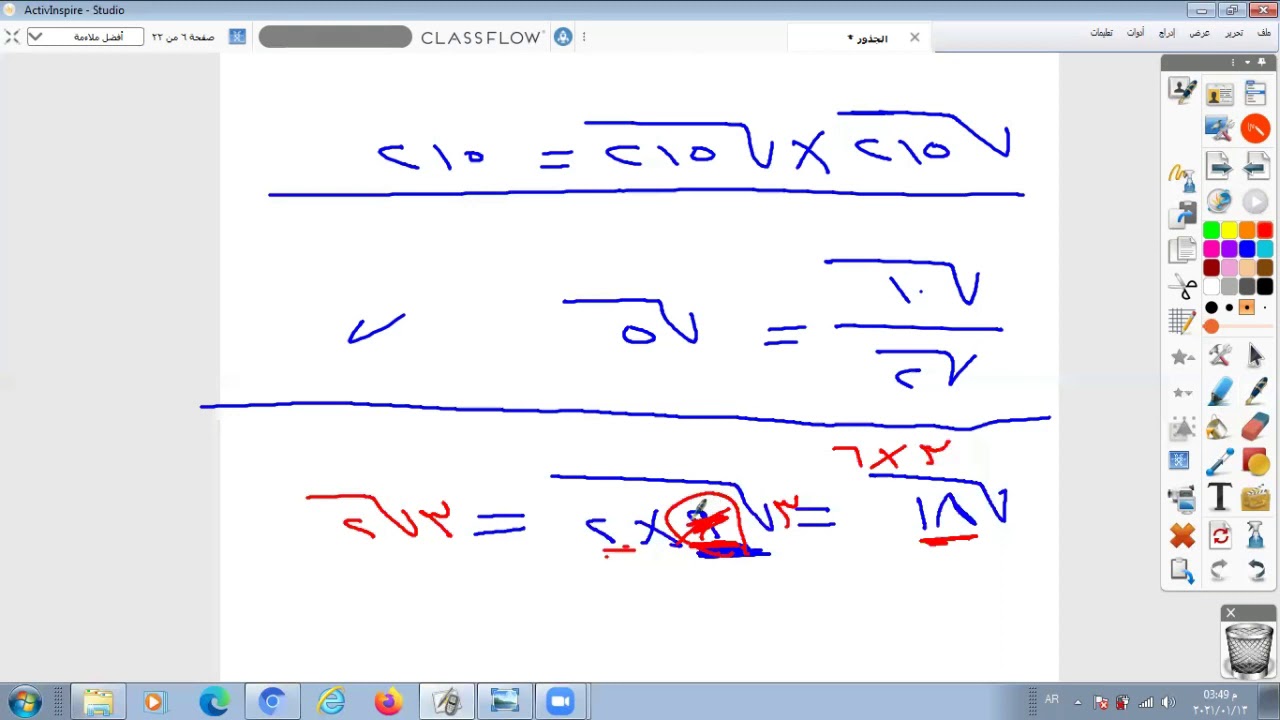Open Windows Start menu
This screenshot has height=720, width=1280.
point(24,702)
